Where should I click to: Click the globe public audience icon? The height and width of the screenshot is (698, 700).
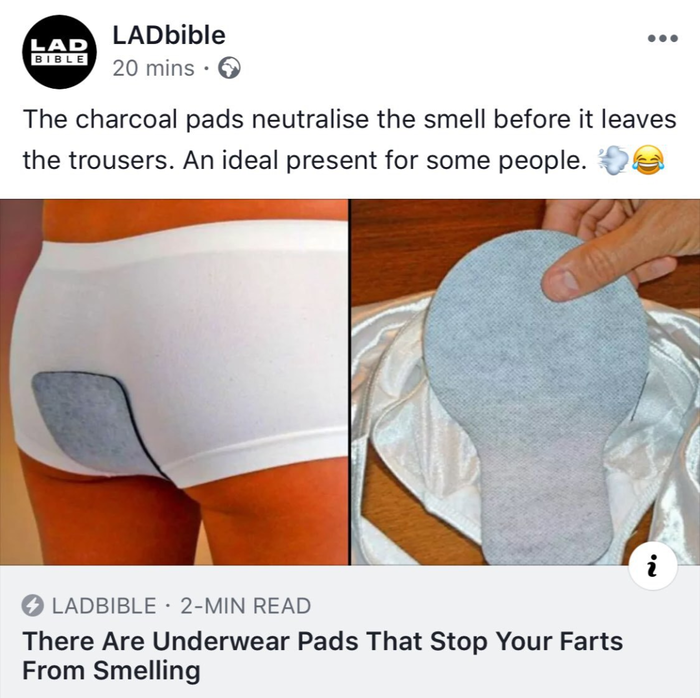(229, 68)
